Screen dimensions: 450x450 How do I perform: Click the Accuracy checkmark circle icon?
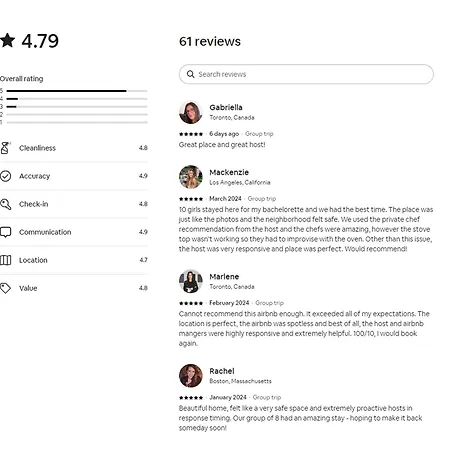(x=5, y=176)
